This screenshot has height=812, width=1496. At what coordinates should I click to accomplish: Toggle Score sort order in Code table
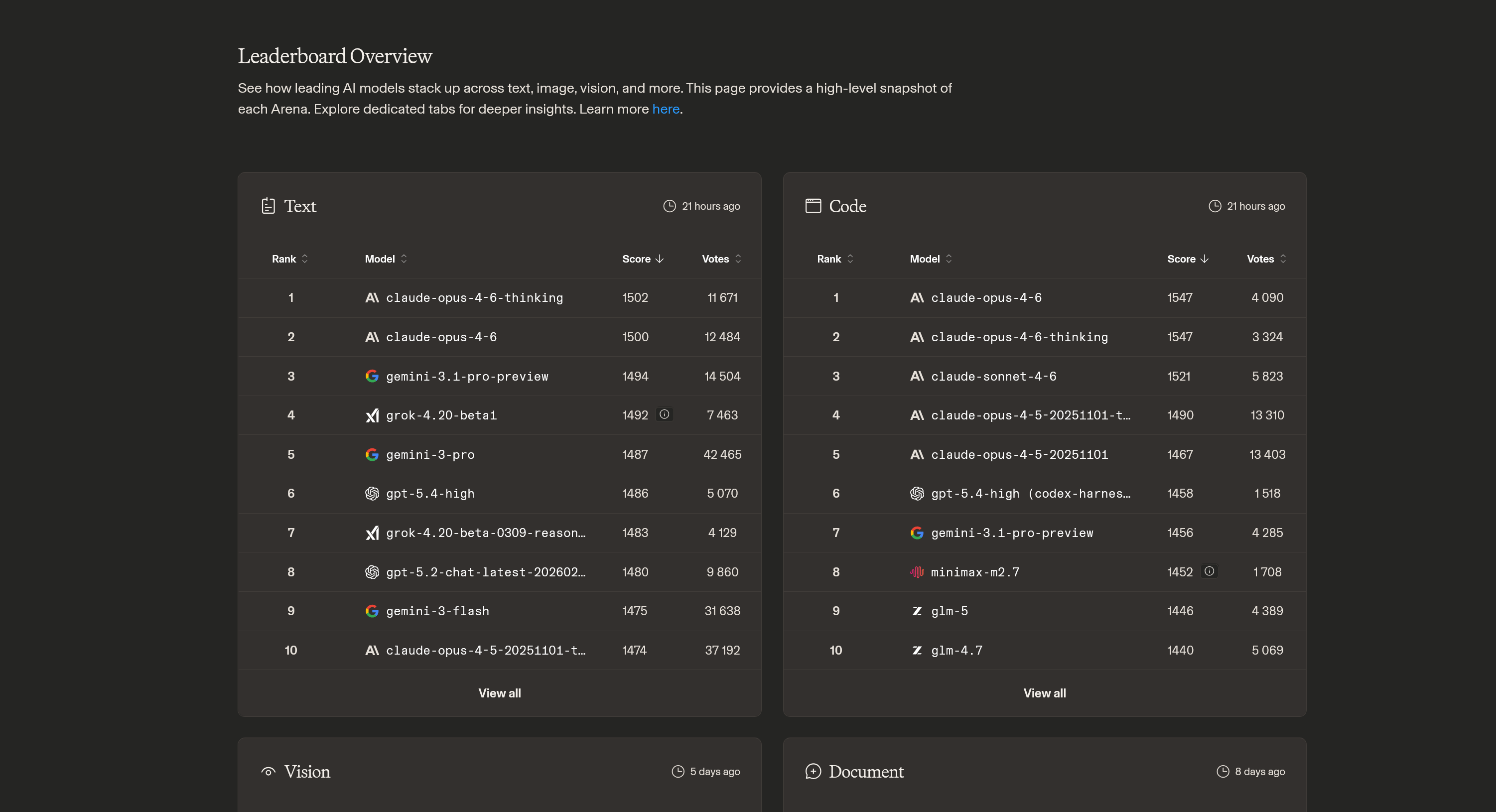coord(1188,259)
